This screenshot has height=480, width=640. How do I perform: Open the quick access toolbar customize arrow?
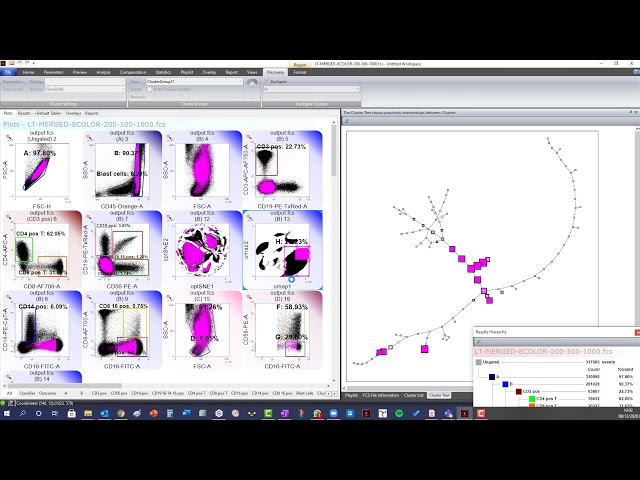(x=33, y=63)
